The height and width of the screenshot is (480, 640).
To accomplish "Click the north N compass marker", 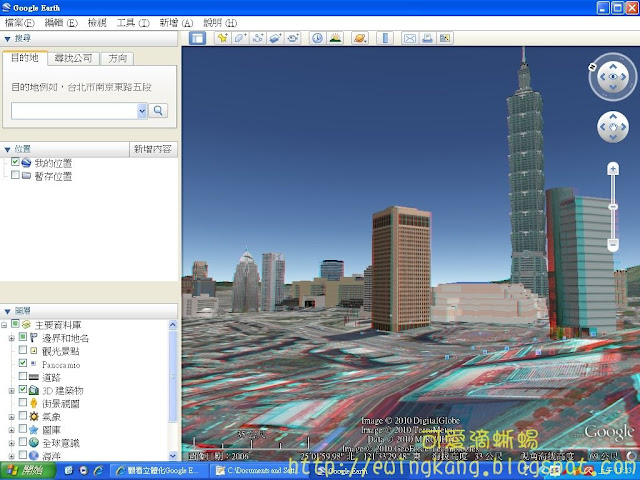I will (592, 66).
